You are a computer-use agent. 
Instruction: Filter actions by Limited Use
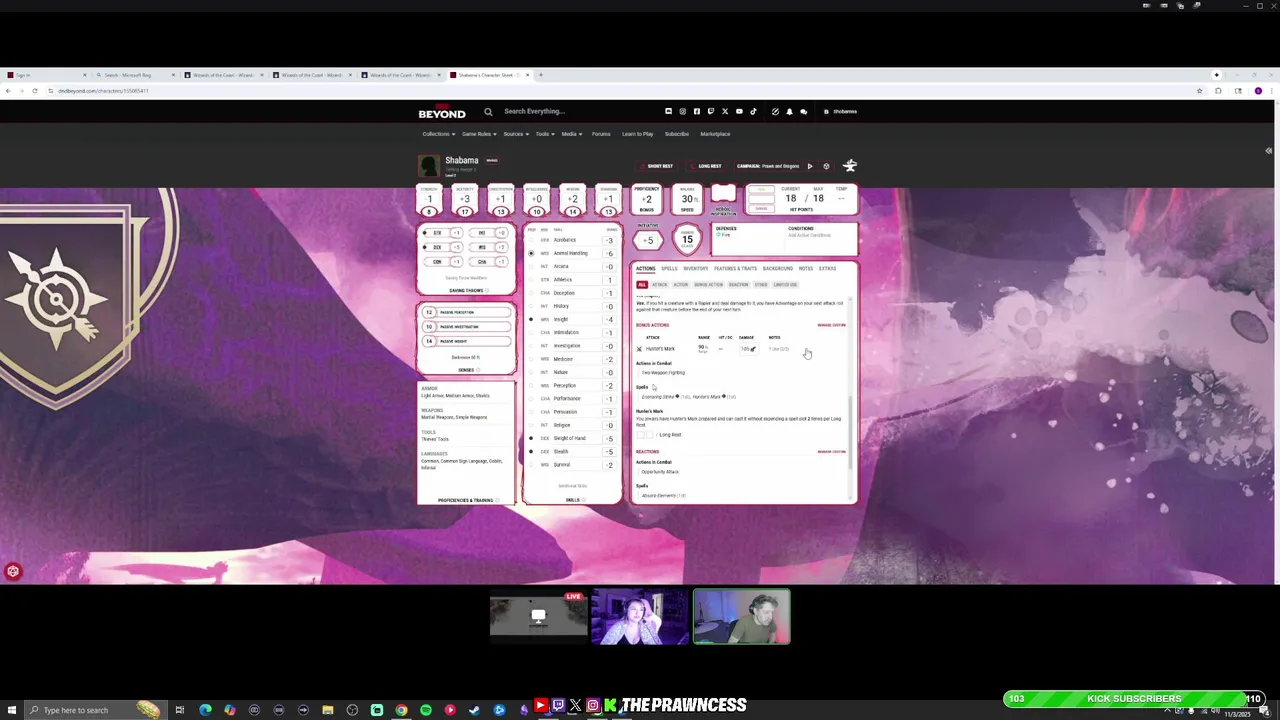pos(785,285)
